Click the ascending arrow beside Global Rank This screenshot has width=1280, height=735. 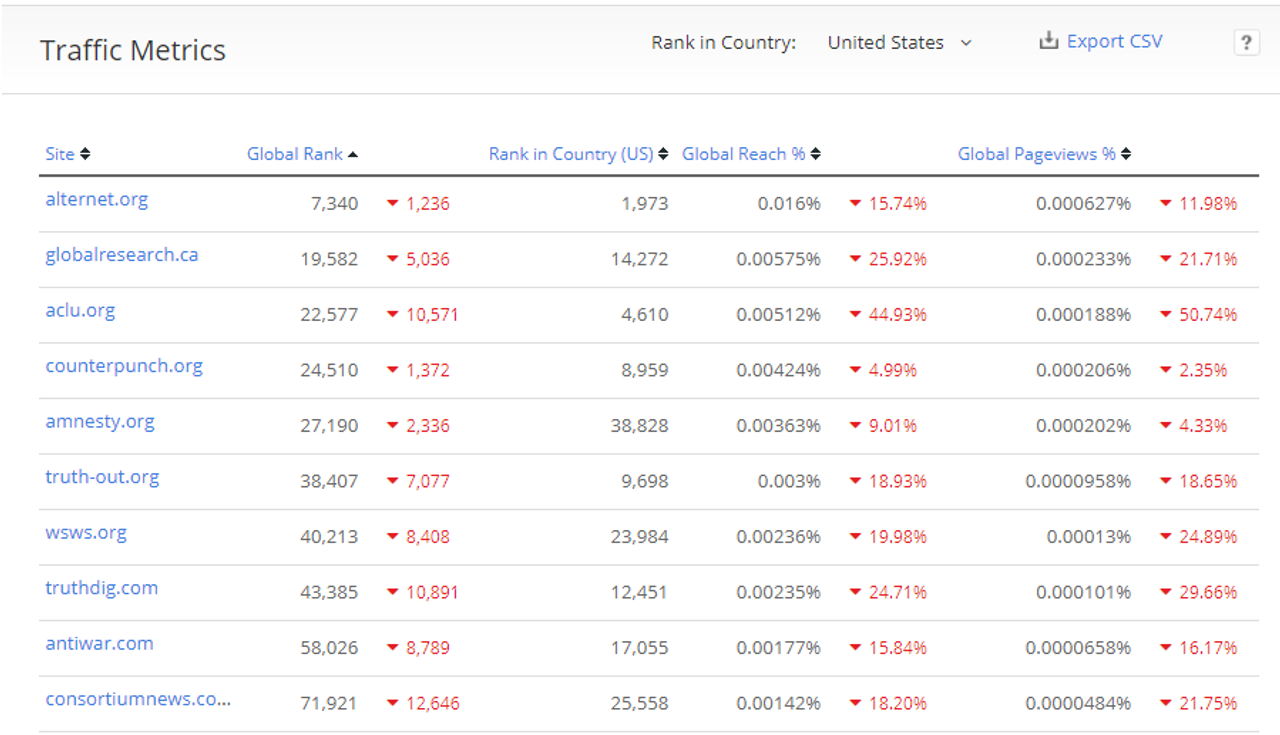(353, 154)
